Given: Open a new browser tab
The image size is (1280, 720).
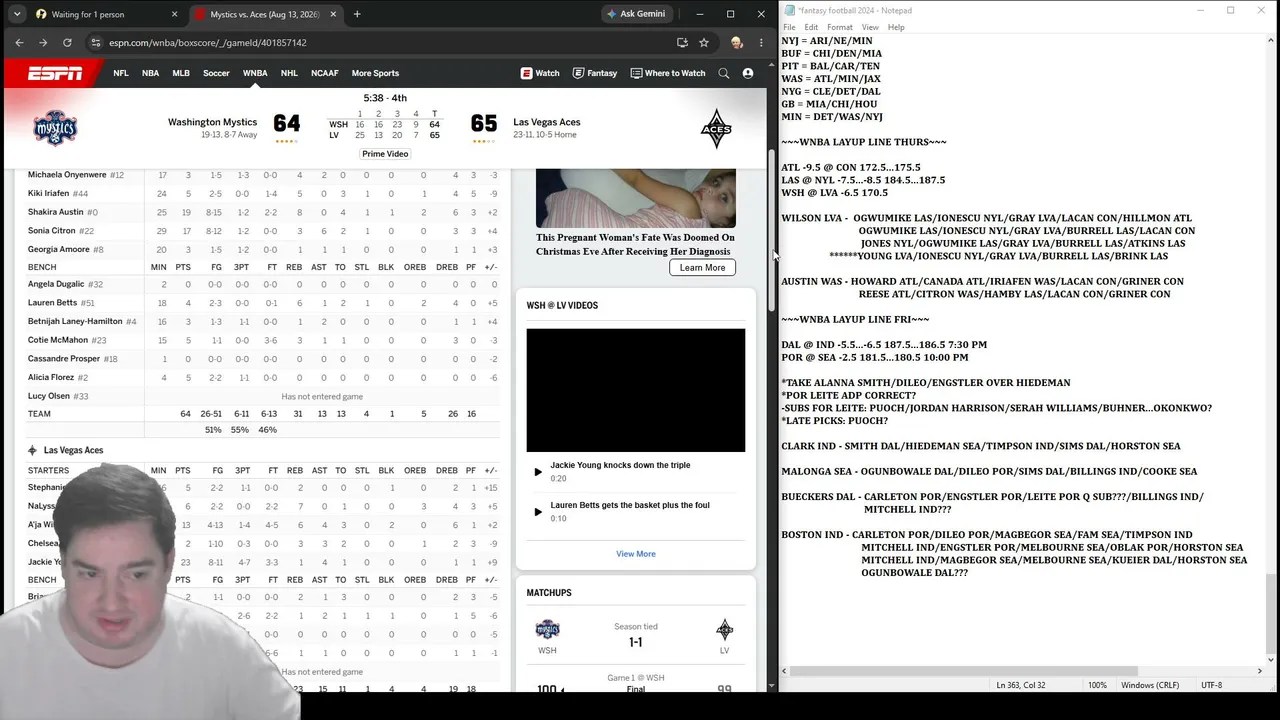Looking at the screenshot, I should point(357,14).
